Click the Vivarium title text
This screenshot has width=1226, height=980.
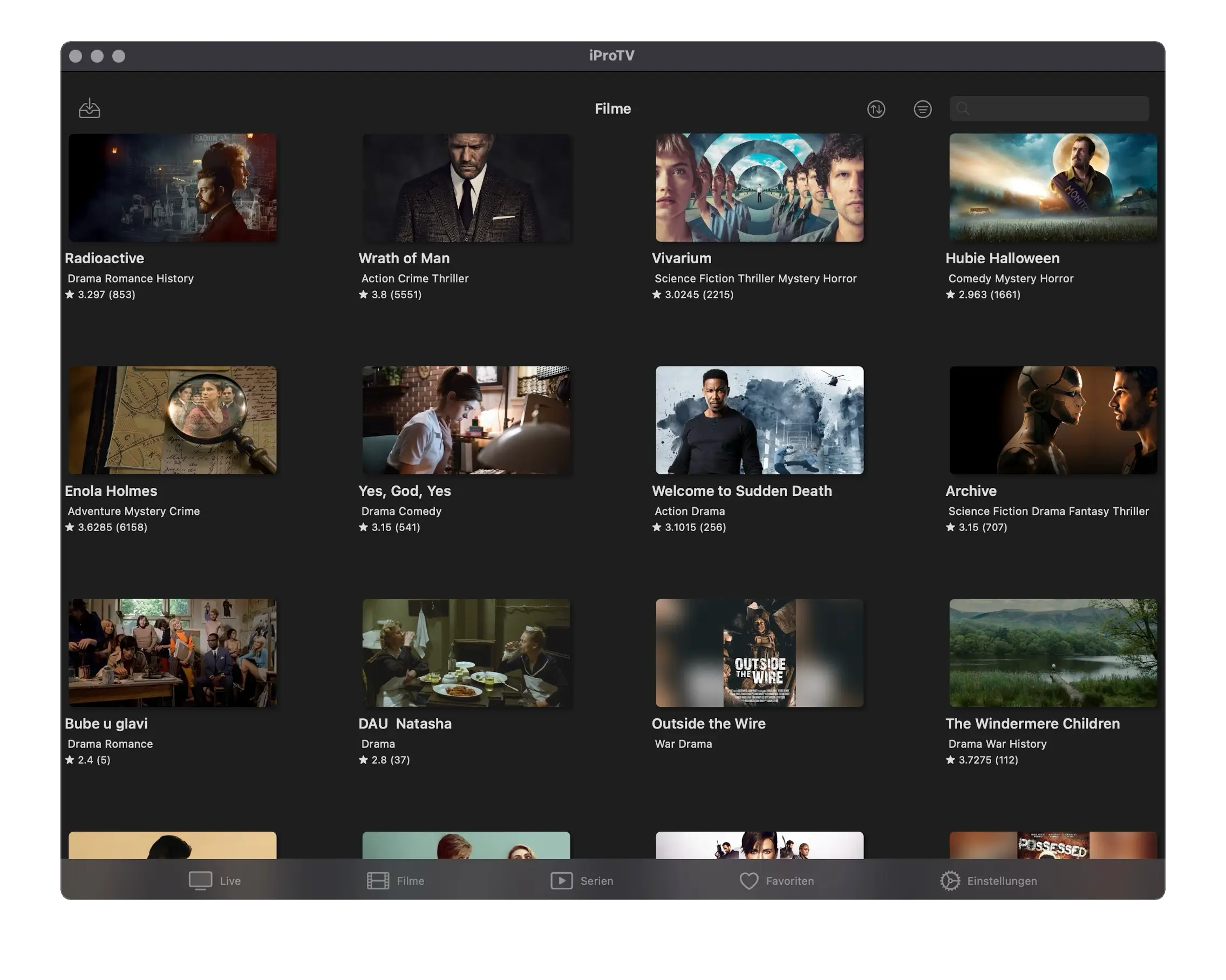tap(681, 258)
